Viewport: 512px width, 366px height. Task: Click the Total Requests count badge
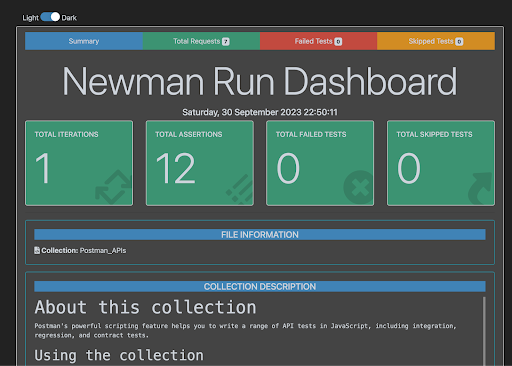tap(226, 42)
